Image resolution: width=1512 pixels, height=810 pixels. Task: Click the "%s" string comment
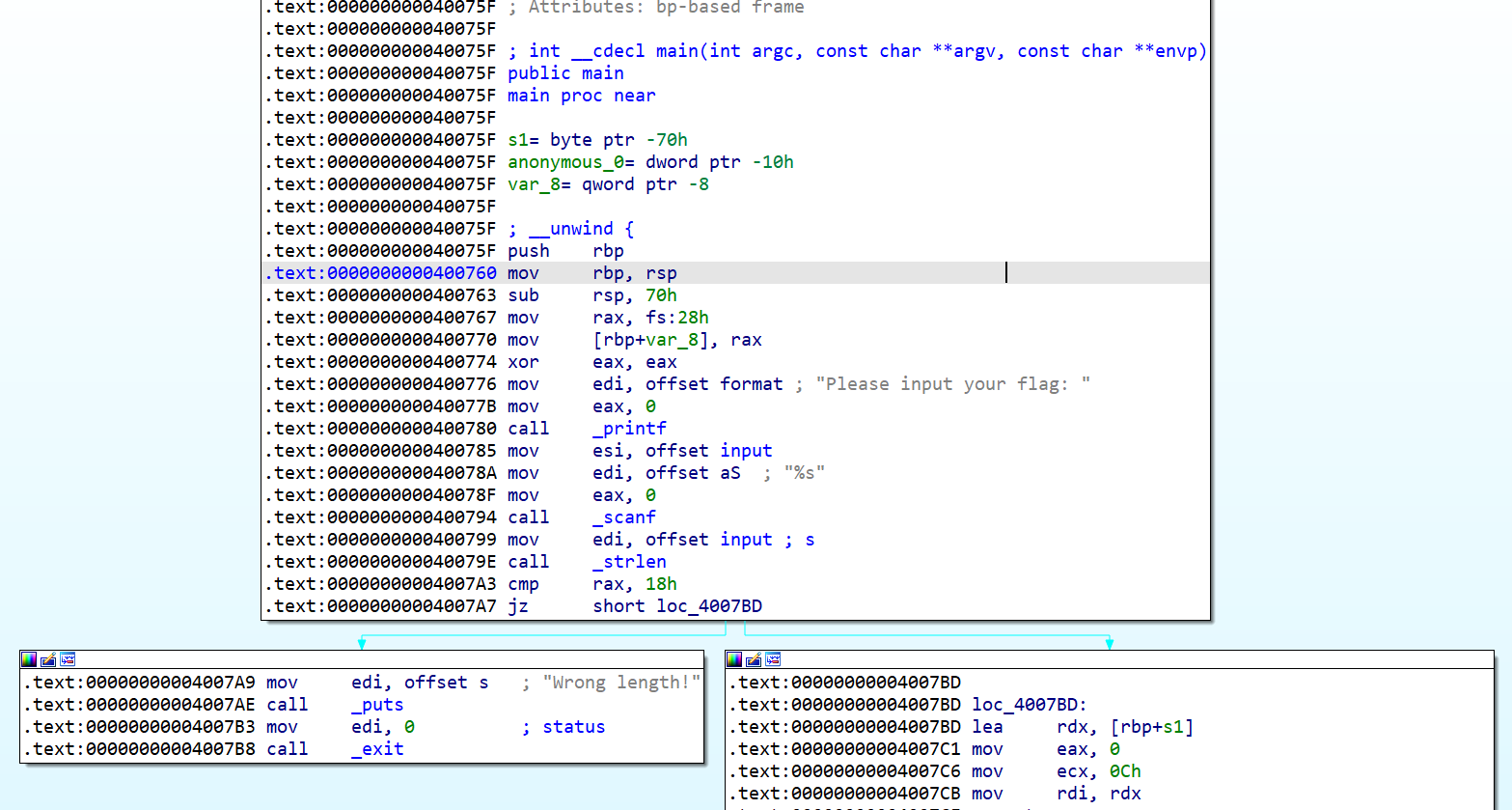[805, 473]
